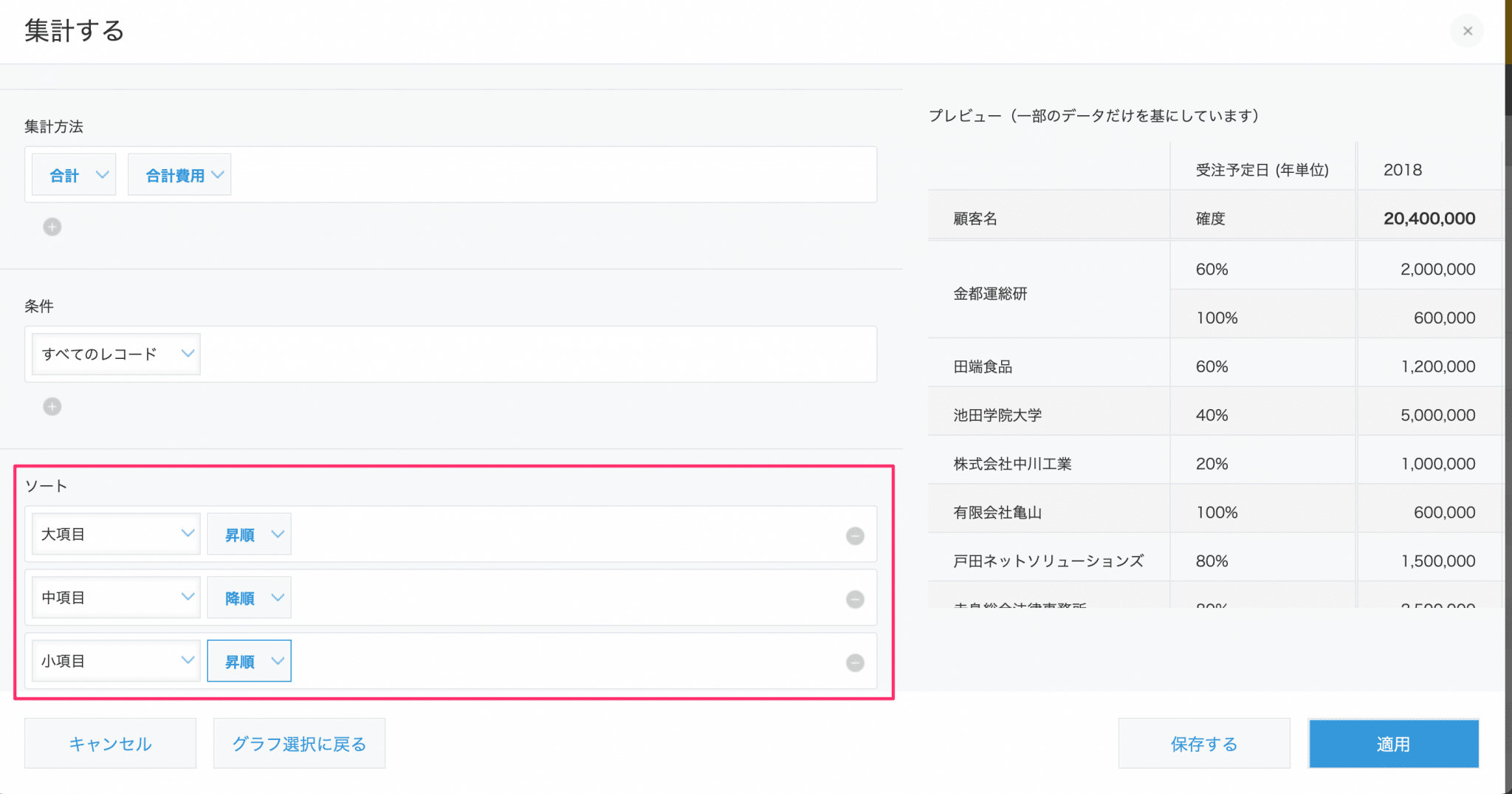Close the 集計する dialog with the X icon
Screen dimensions: 1512x794
pos(1467,31)
